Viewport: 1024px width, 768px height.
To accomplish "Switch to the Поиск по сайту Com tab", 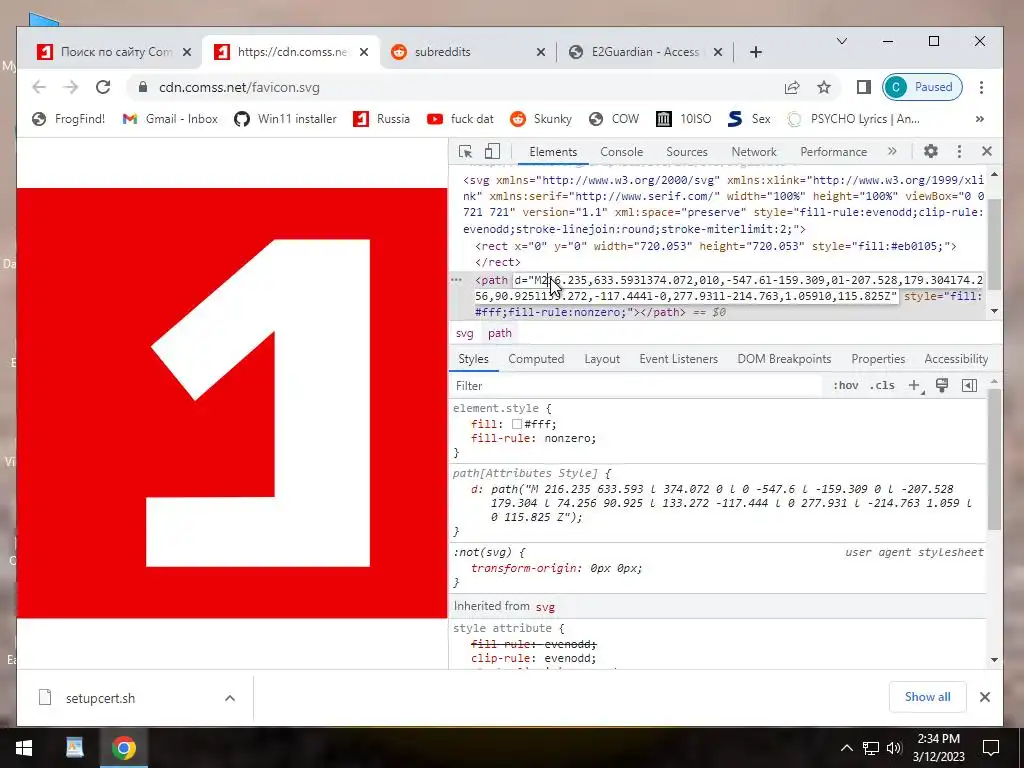I will click(x=116, y=52).
